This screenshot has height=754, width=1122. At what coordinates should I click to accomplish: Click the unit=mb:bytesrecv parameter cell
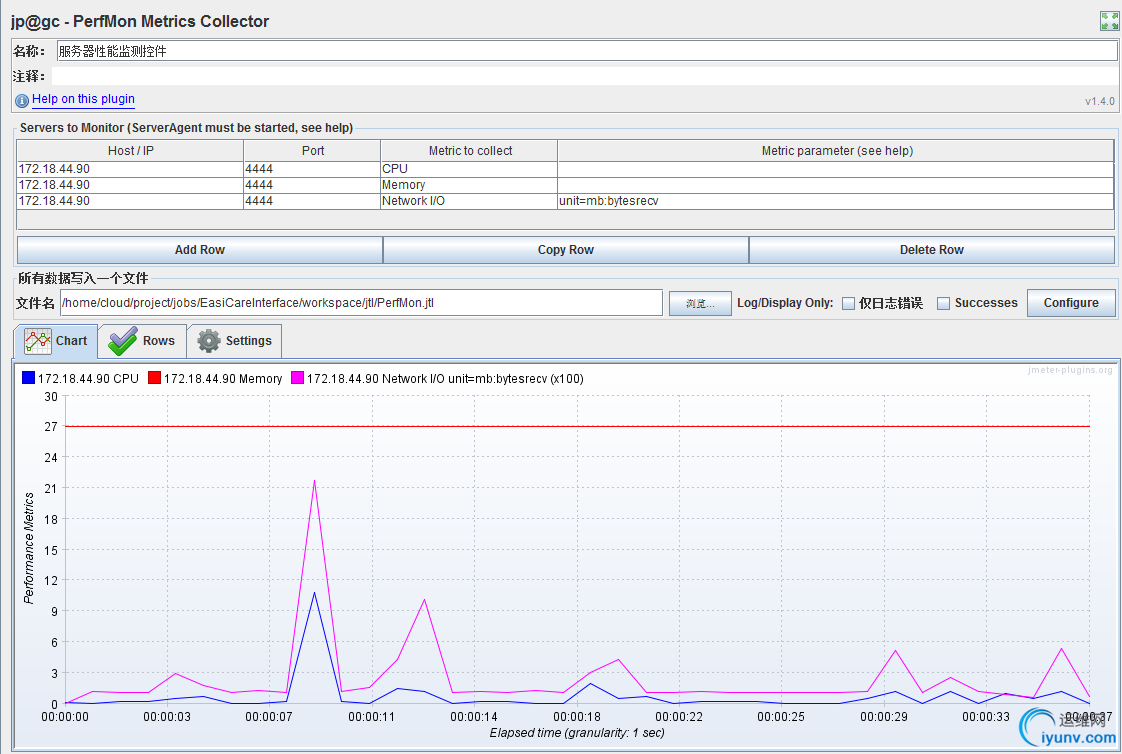click(x=836, y=201)
